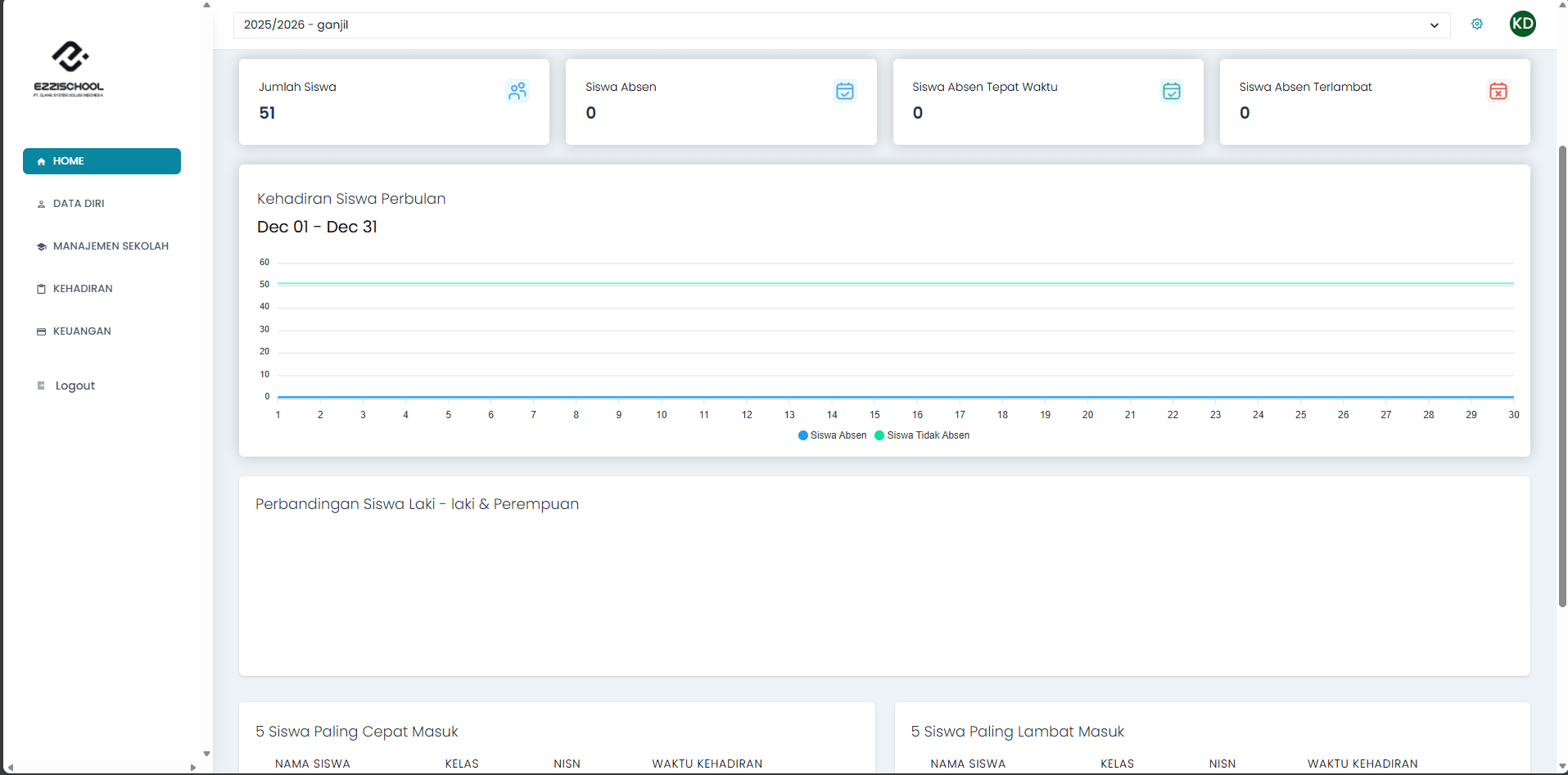This screenshot has height=775, width=1568.
Task: Open the KD user avatar
Action: pyautogui.click(x=1522, y=24)
